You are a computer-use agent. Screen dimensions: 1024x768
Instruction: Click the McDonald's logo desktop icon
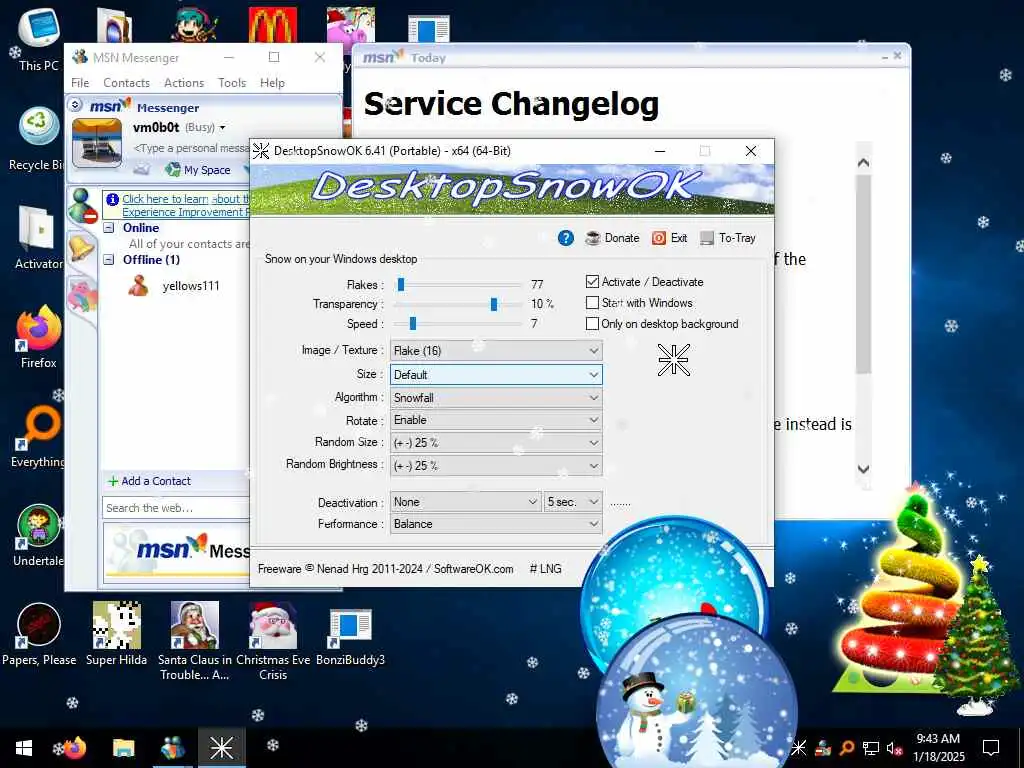[x=273, y=26]
